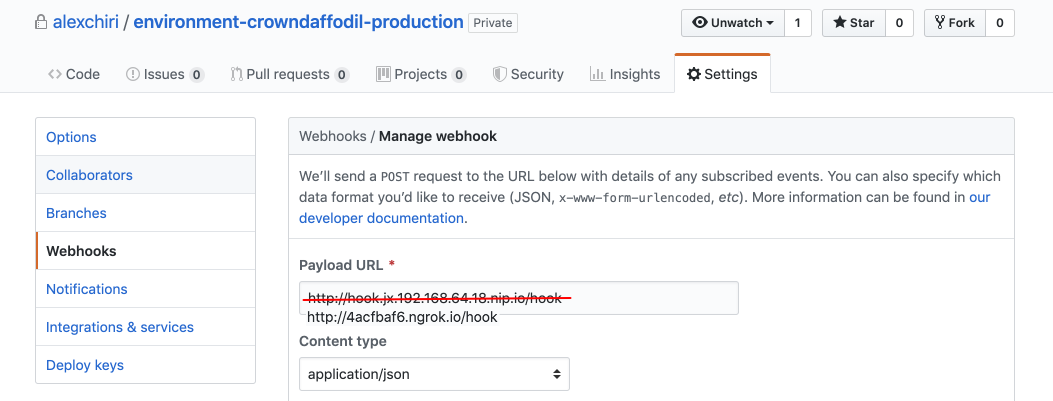
Task: Open Collaborators in the settings sidebar
Action: click(x=145, y=175)
